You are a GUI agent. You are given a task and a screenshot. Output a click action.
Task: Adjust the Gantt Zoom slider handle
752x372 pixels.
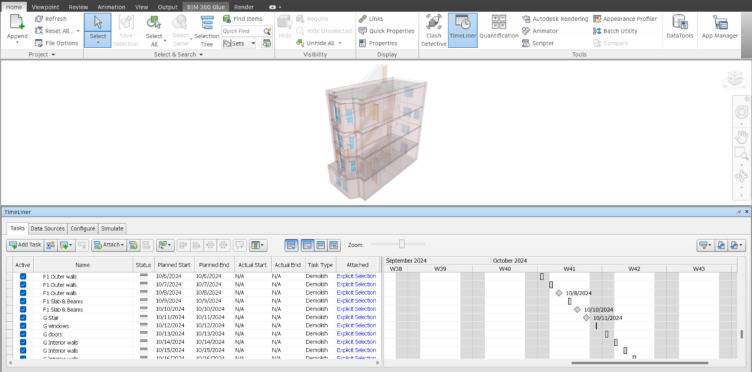click(x=402, y=244)
